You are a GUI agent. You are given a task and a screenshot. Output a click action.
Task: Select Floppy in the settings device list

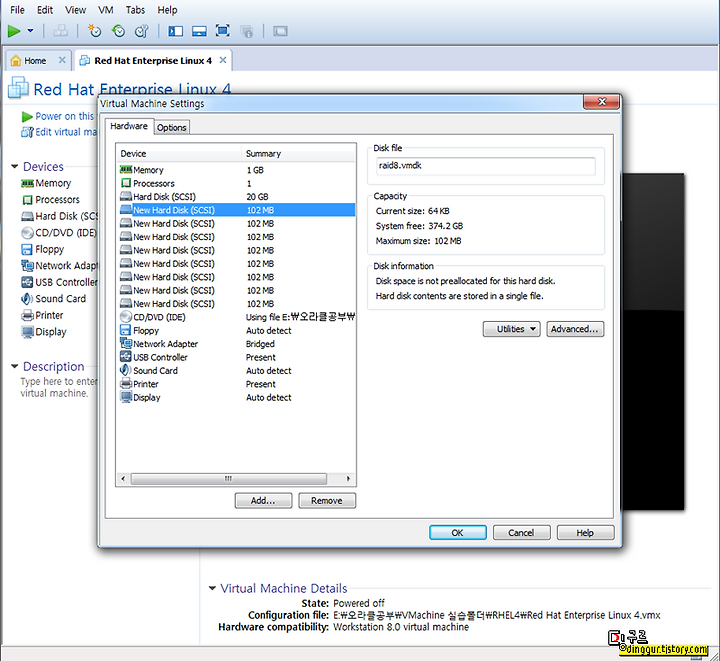tap(236, 330)
